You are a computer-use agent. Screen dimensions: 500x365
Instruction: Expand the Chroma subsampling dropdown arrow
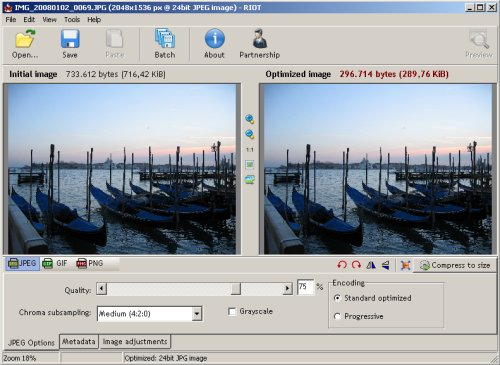click(197, 314)
